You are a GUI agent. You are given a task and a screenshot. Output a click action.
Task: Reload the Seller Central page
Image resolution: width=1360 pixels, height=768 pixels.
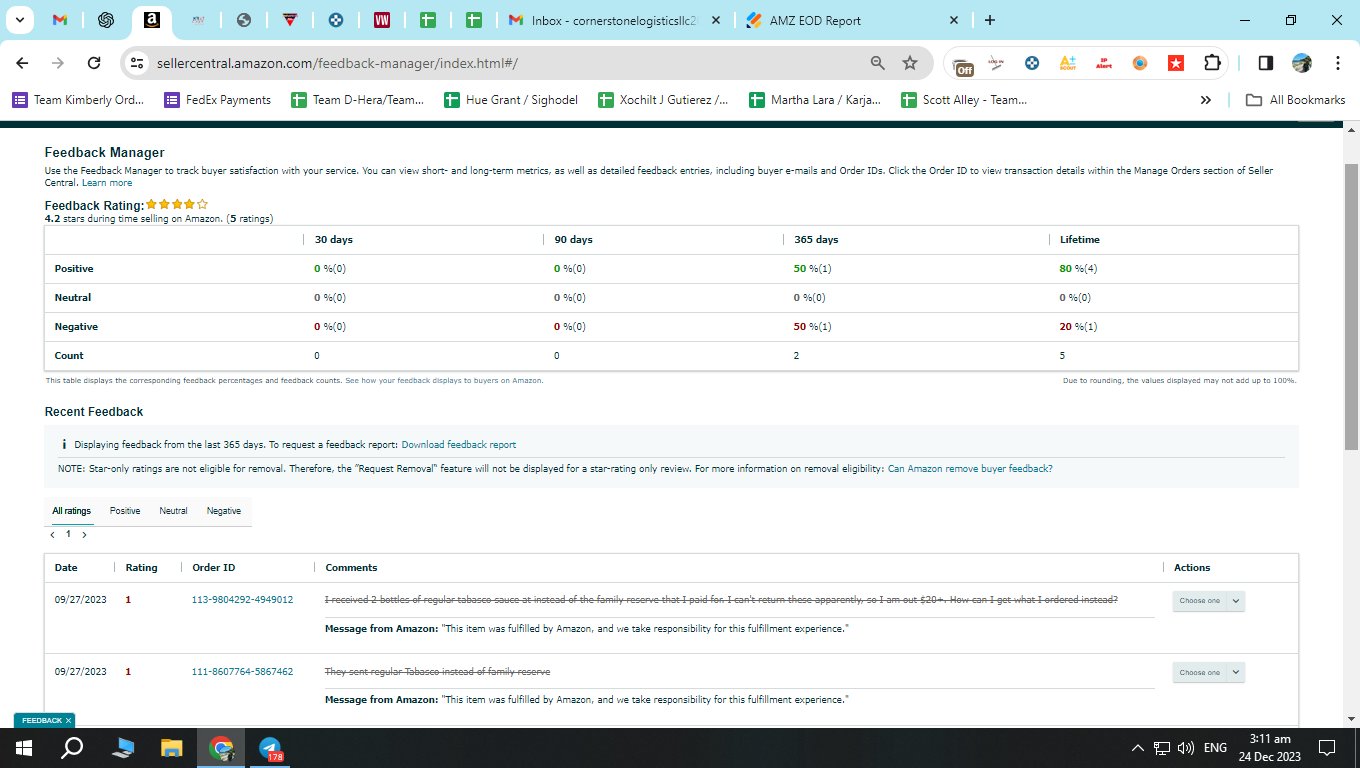pyautogui.click(x=94, y=63)
